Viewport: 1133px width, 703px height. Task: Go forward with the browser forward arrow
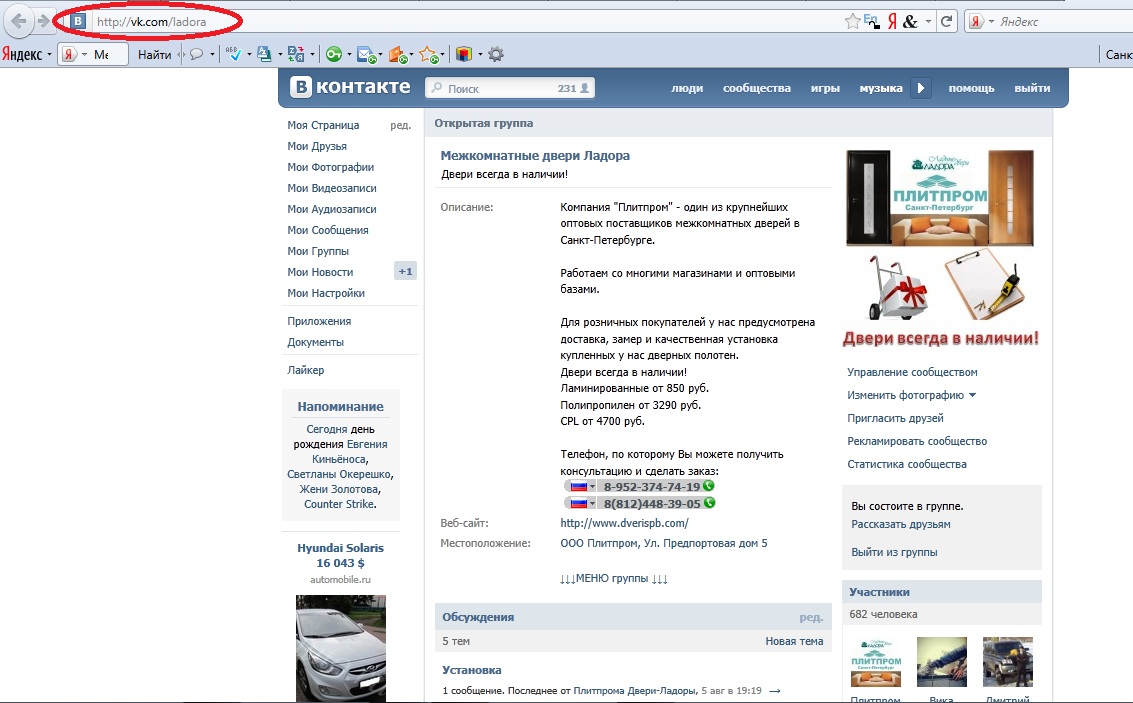tap(44, 21)
